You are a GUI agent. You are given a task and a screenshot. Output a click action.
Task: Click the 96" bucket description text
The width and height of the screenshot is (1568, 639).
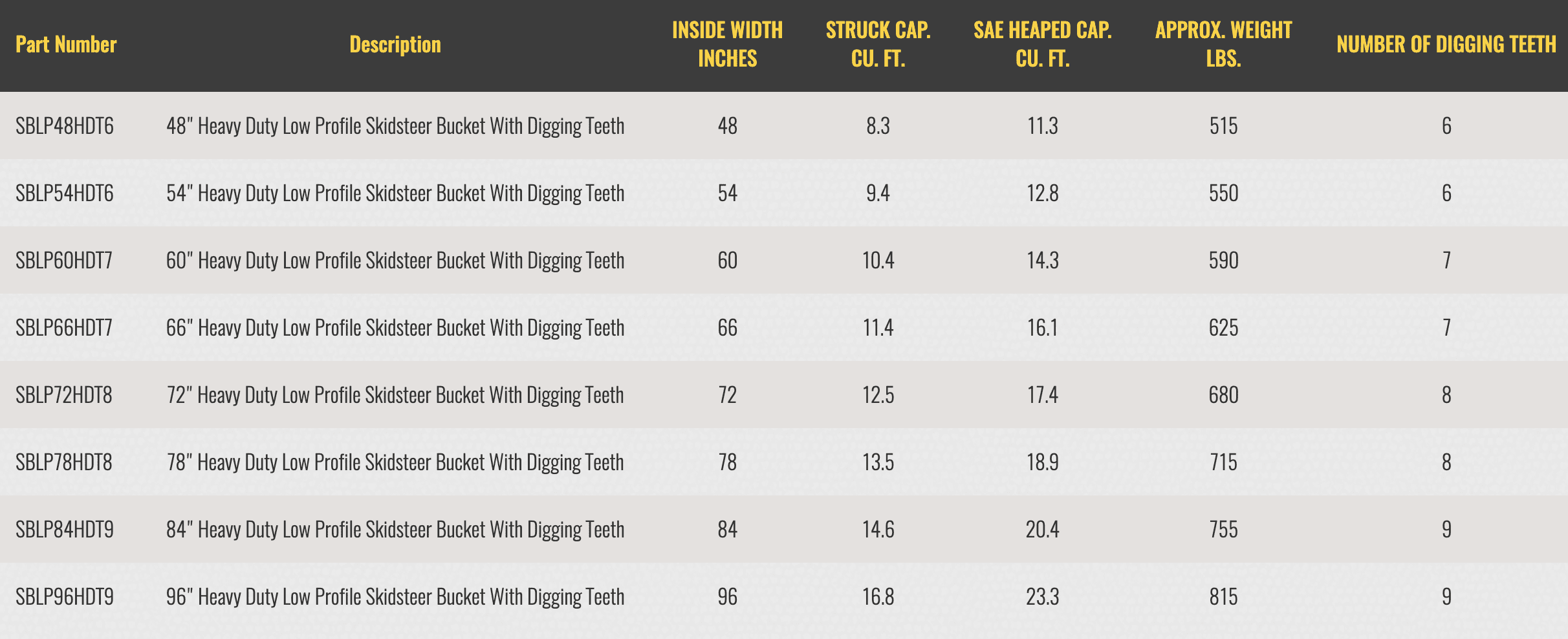coord(395,596)
